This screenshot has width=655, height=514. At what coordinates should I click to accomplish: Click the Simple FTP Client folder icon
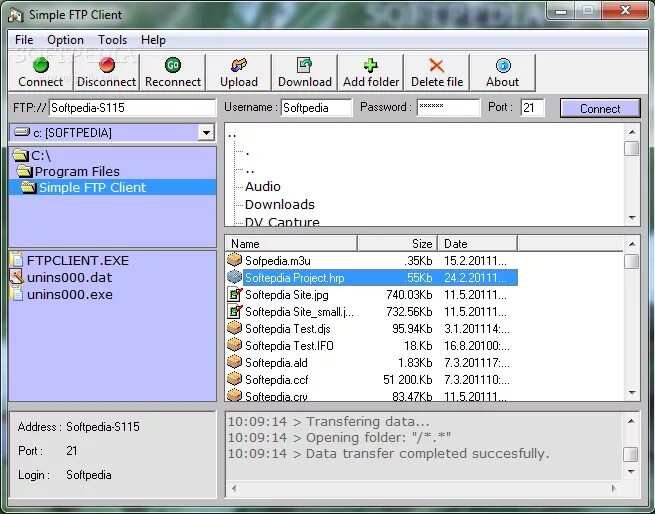(29, 187)
